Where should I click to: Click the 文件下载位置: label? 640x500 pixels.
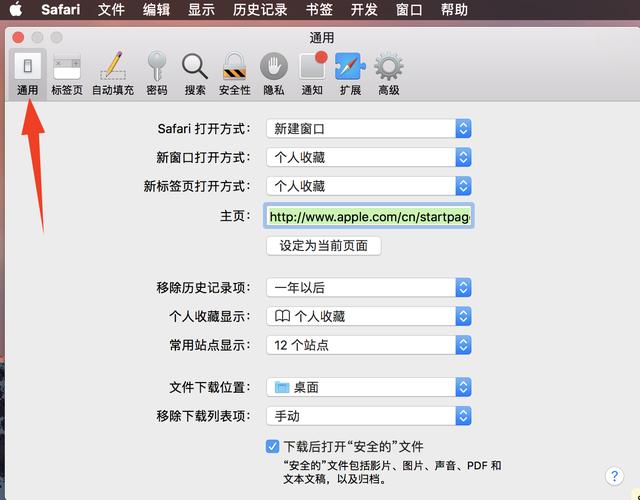click(210, 387)
